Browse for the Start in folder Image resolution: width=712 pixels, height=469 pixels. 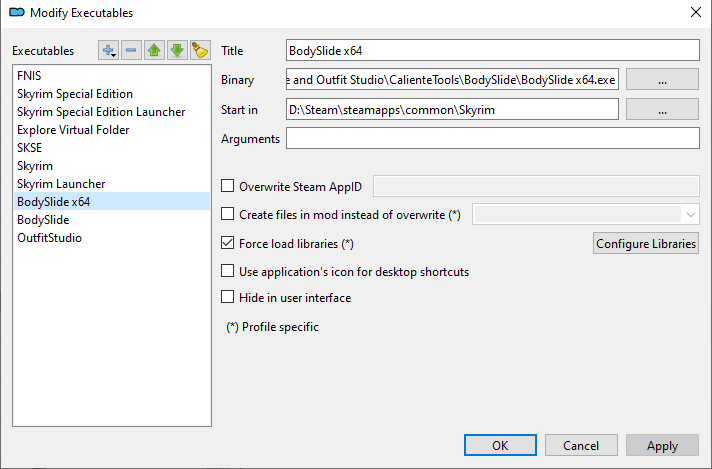coord(663,109)
